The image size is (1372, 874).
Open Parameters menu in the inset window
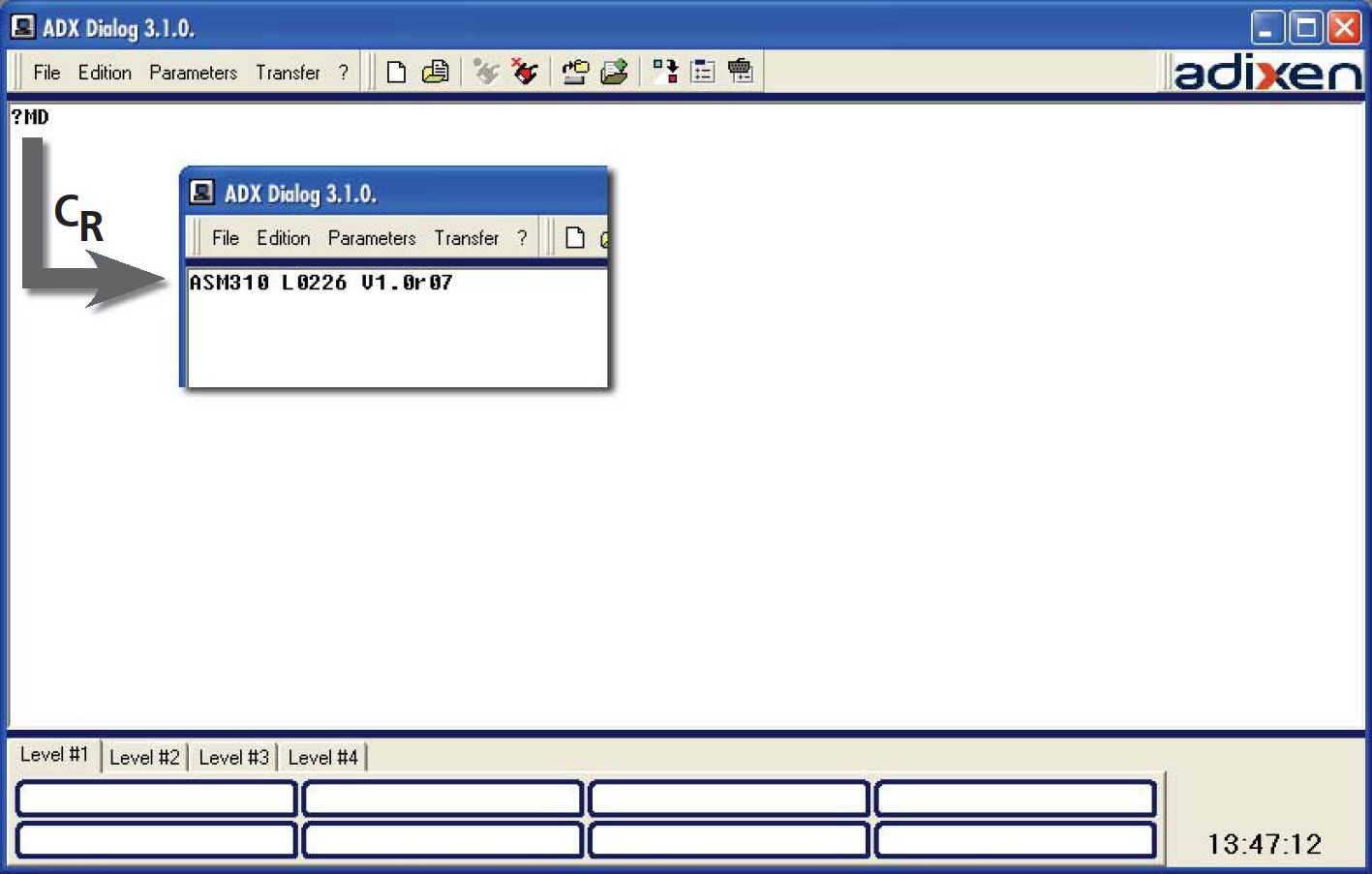coord(372,238)
